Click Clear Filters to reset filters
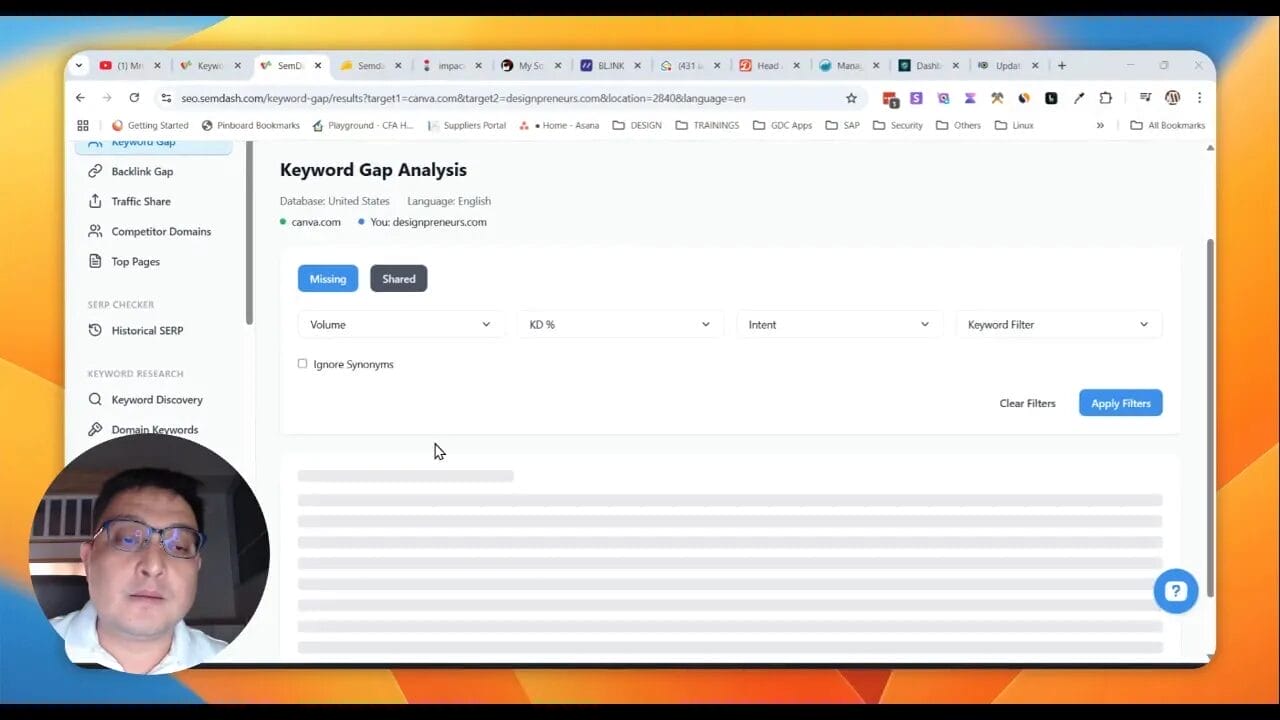The width and height of the screenshot is (1280, 720). tap(1027, 402)
